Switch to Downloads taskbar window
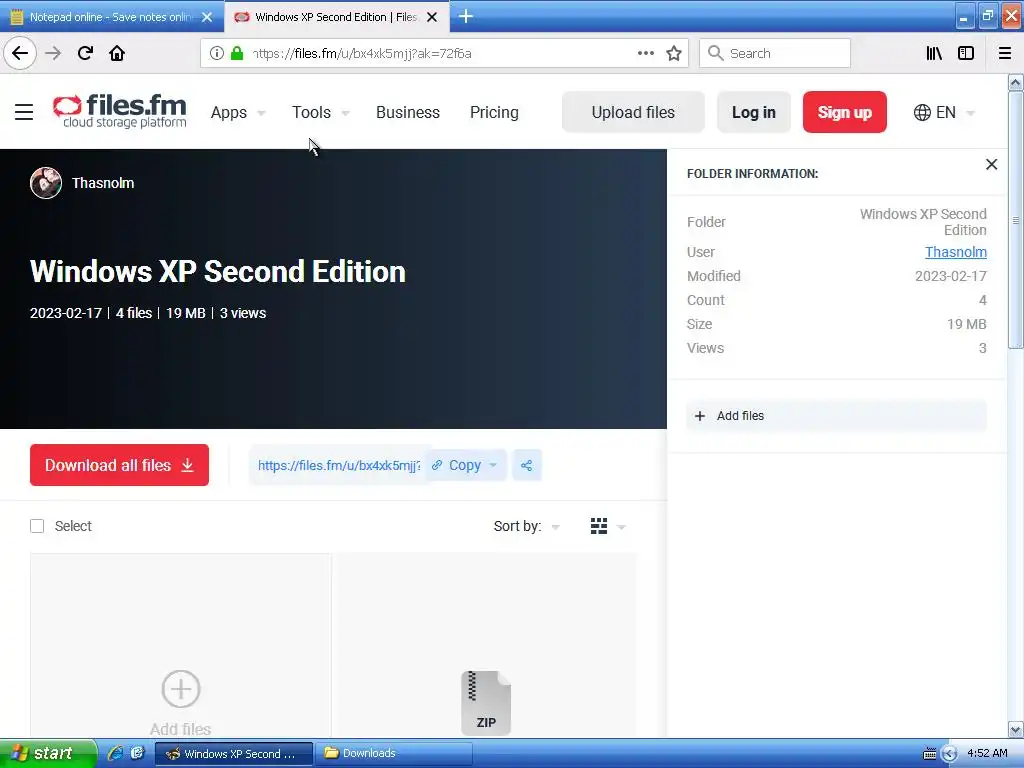Image resolution: width=1024 pixels, height=768 pixels. 393,753
